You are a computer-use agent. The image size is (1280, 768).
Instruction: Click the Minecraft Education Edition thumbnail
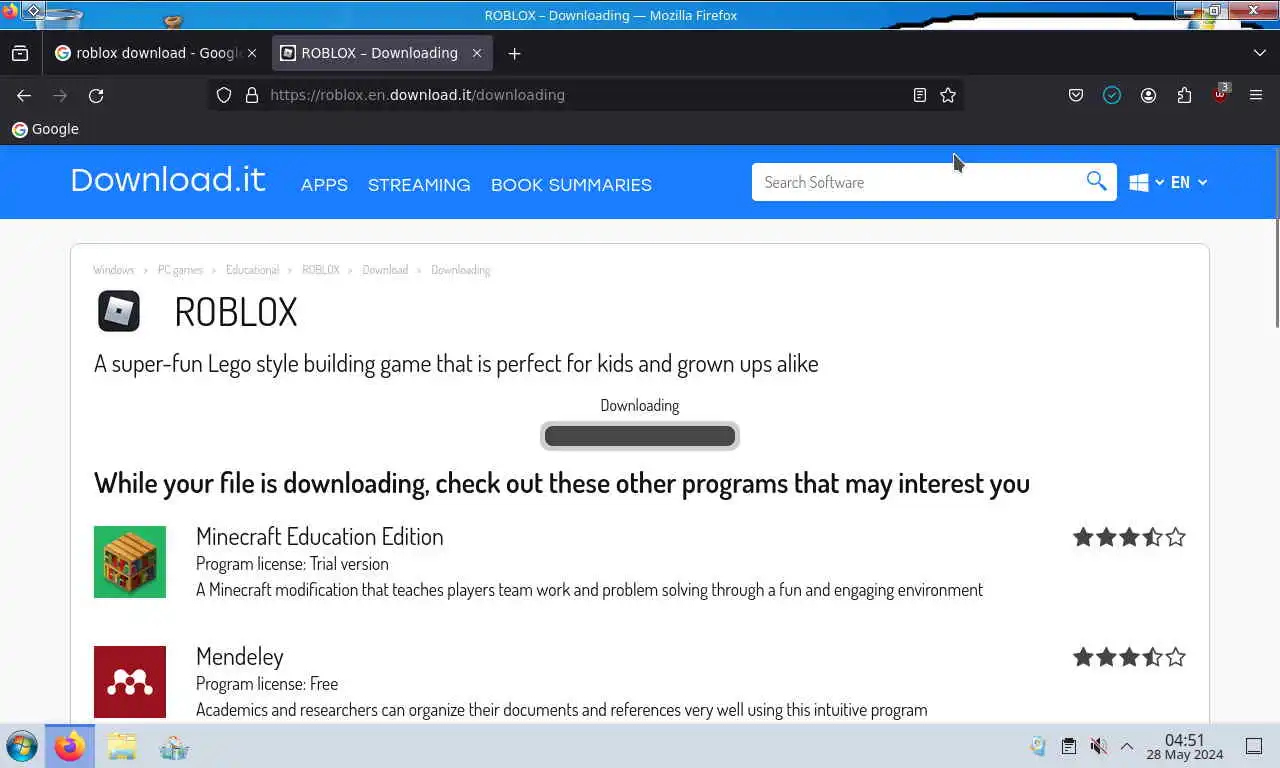(130, 562)
